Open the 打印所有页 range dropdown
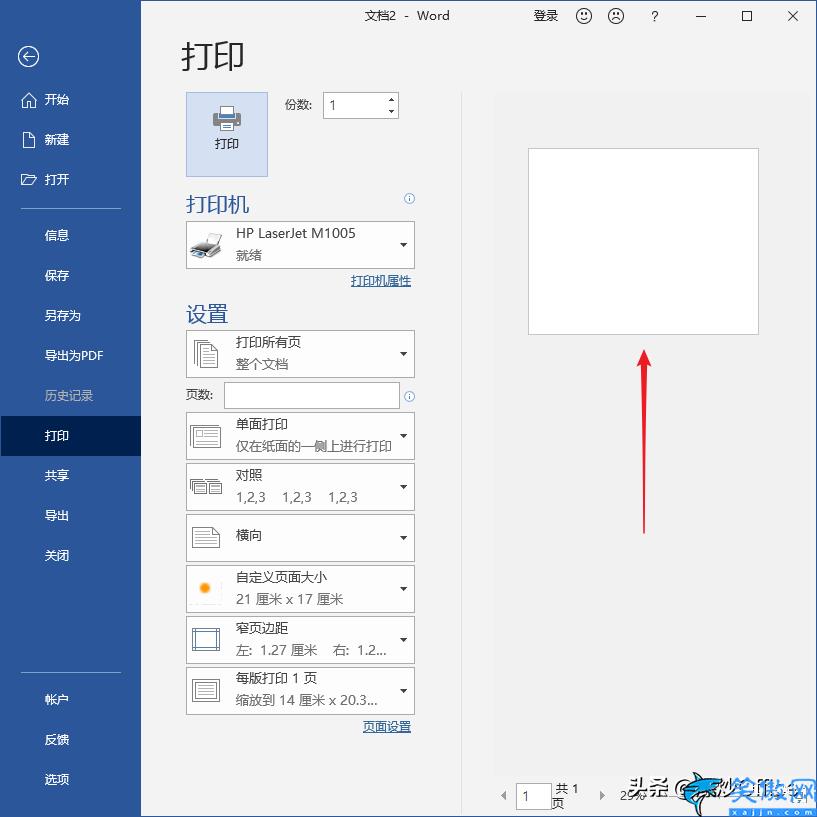Screen dimensions: 817x817 (300, 354)
